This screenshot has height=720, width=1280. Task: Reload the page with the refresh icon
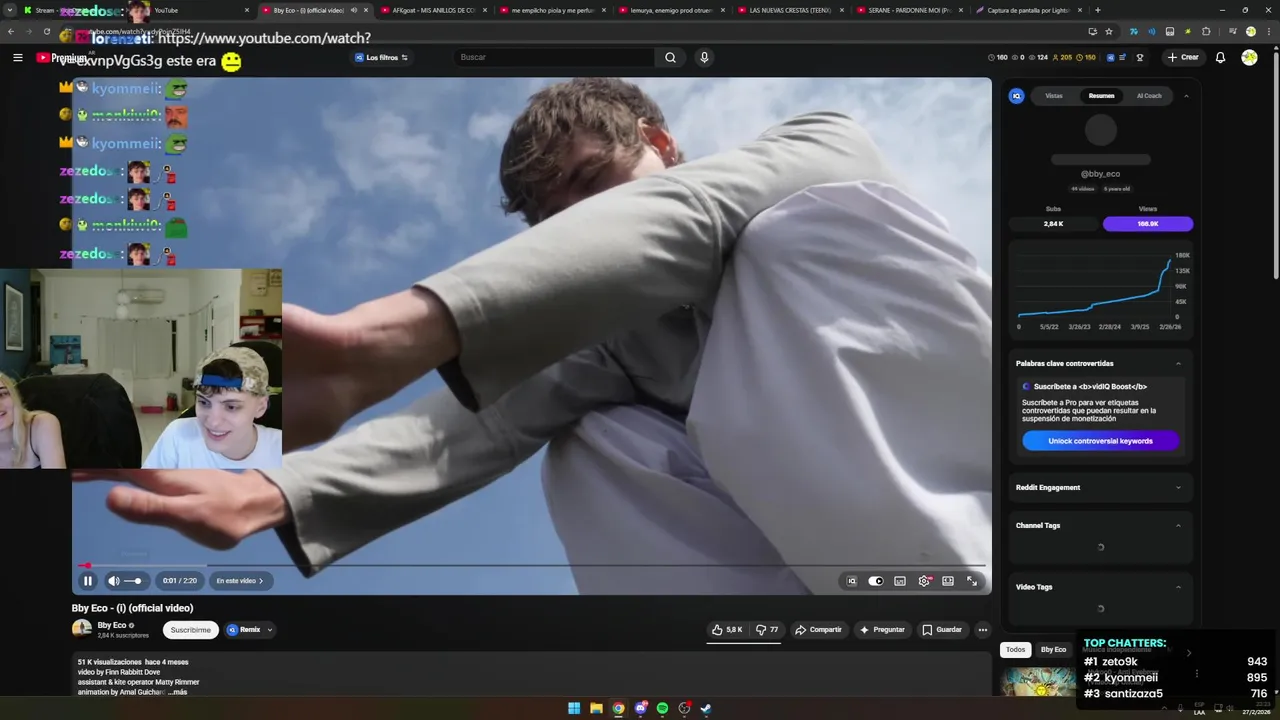pos(46,32)
